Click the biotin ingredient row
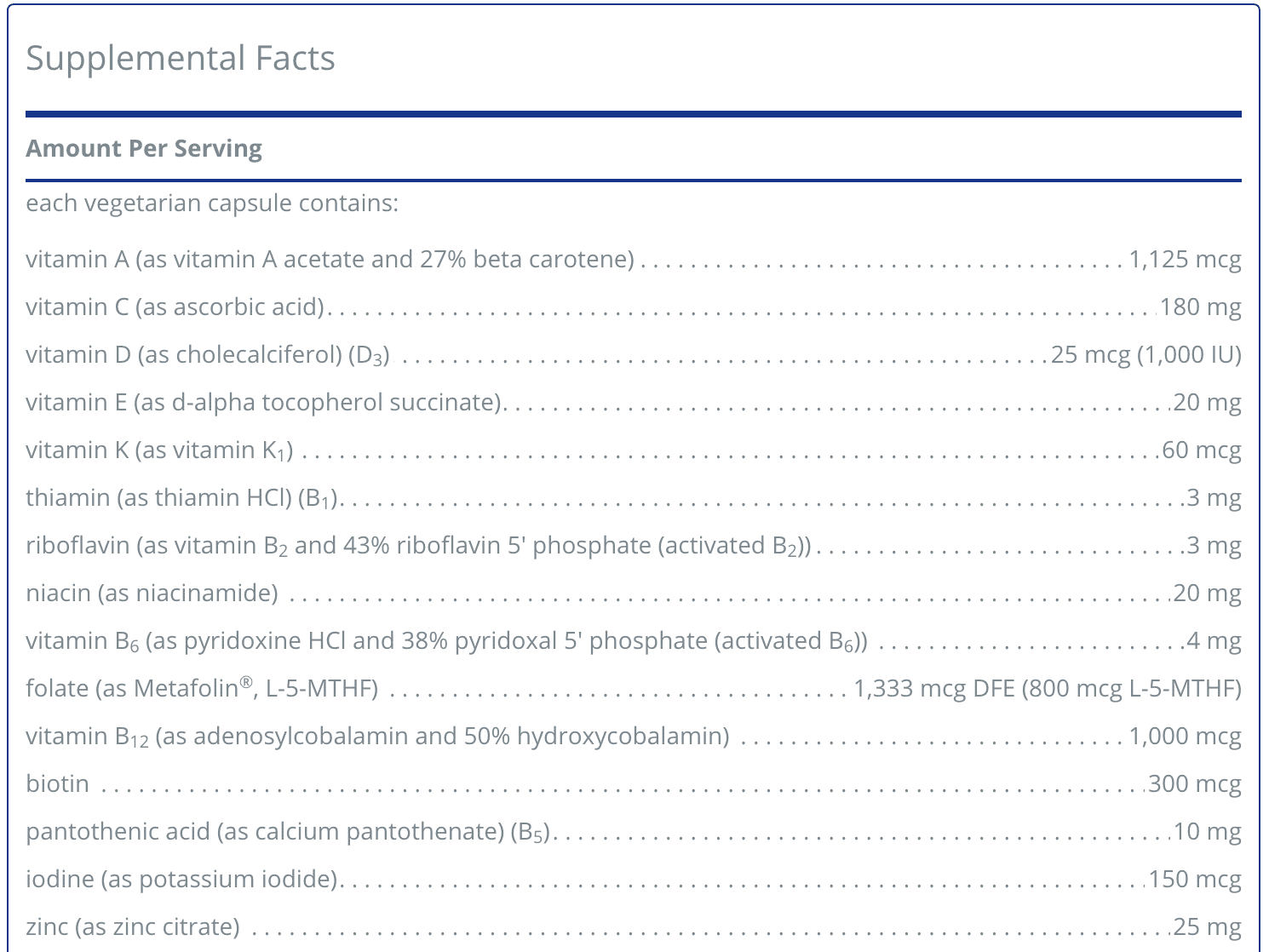Viewport: 1269px width, 952px height. (x=634, y=783)
